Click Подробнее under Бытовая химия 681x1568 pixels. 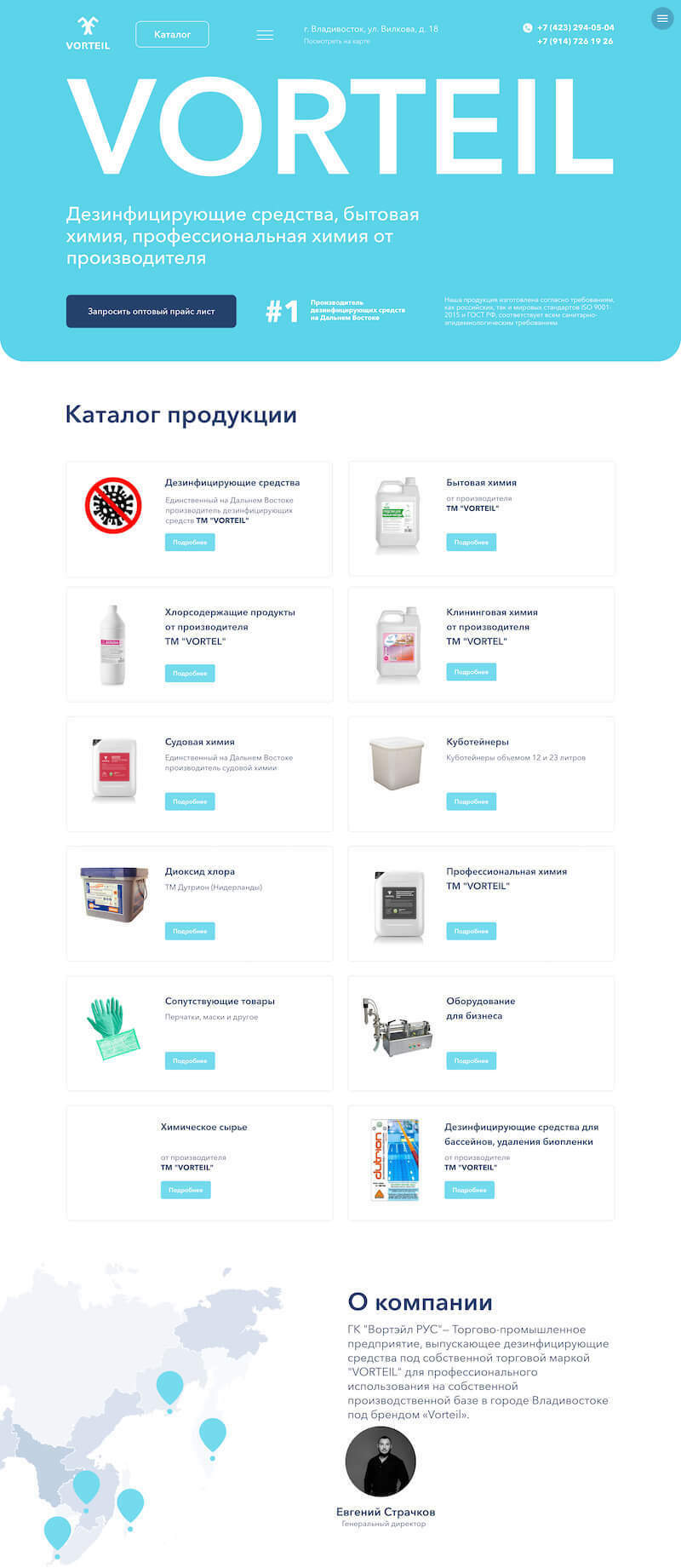click(471, 542)
